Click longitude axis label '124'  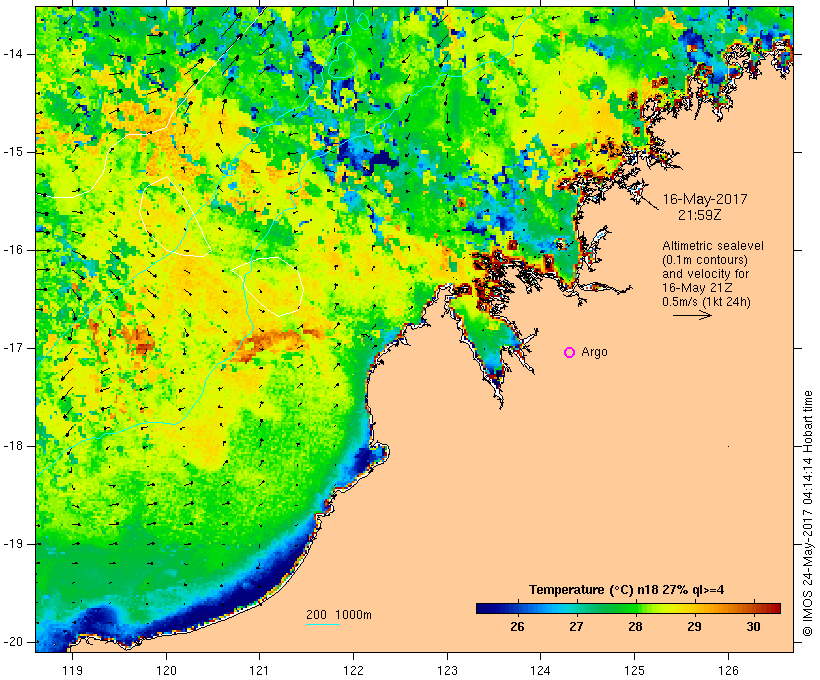(x=540, y=671)
